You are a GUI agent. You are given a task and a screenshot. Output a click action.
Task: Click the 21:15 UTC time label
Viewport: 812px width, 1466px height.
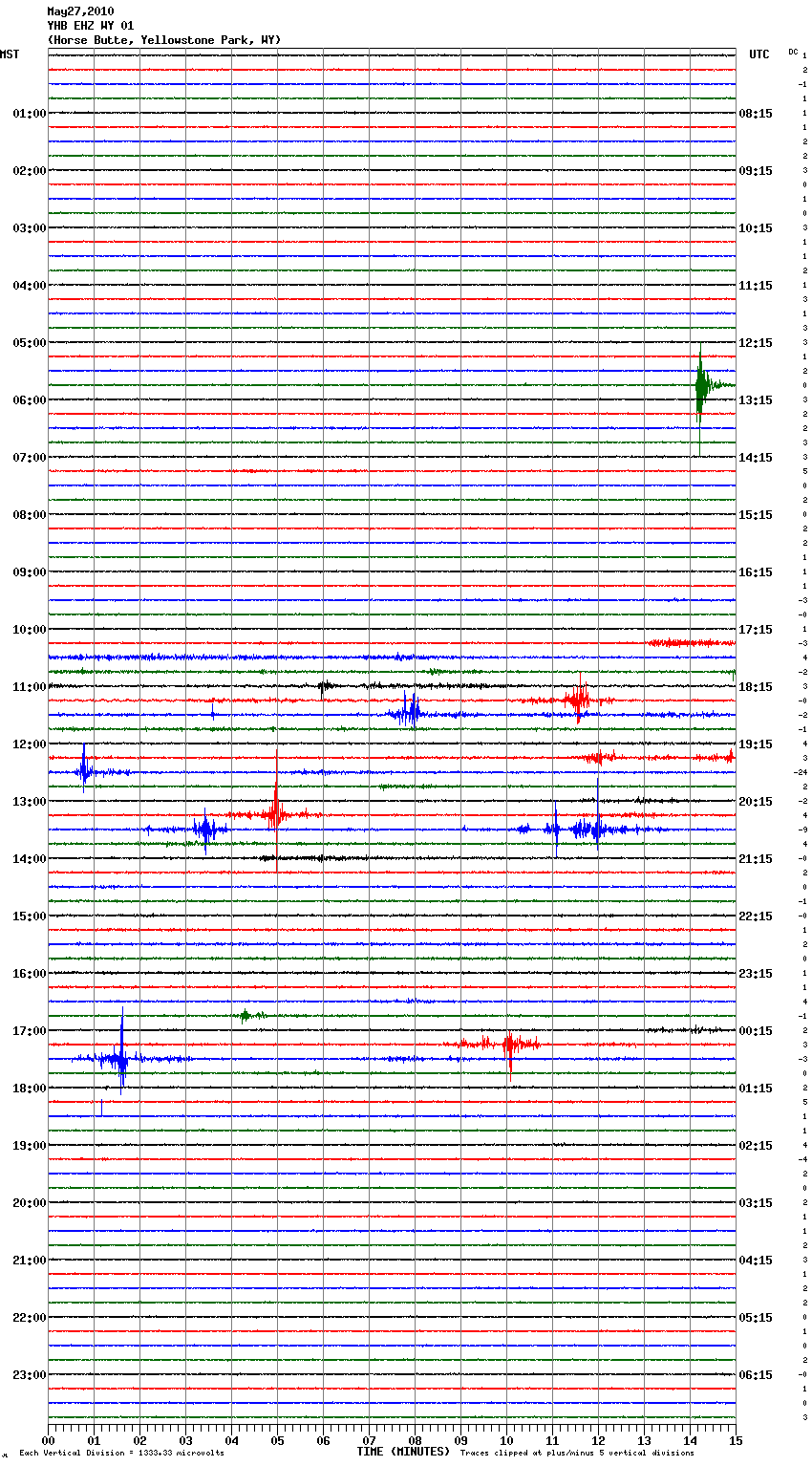[756, 859]
